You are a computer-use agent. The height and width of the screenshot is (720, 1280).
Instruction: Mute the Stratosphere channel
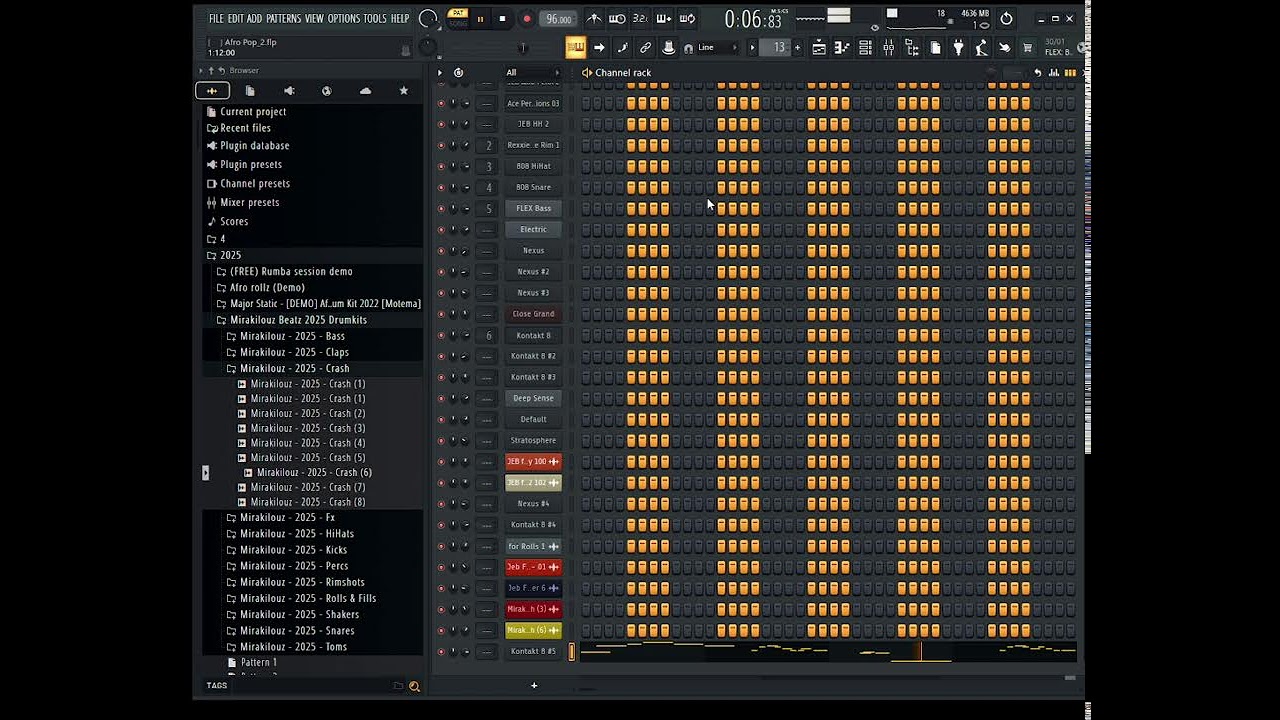tap(441, 440)
